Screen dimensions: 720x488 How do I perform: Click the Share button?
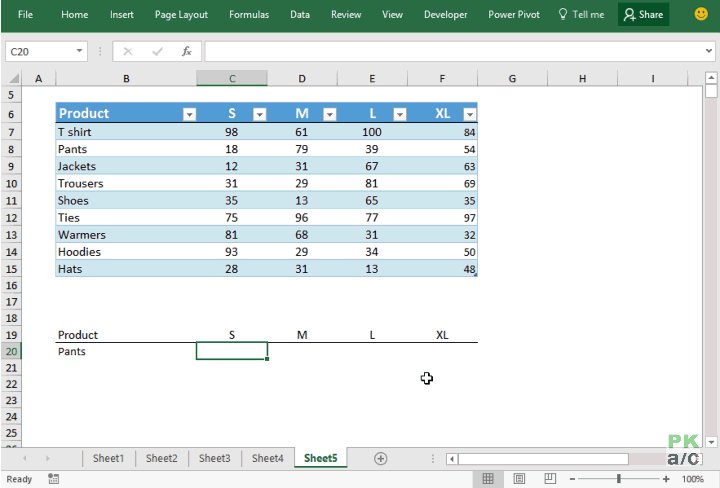coord(643,14)
